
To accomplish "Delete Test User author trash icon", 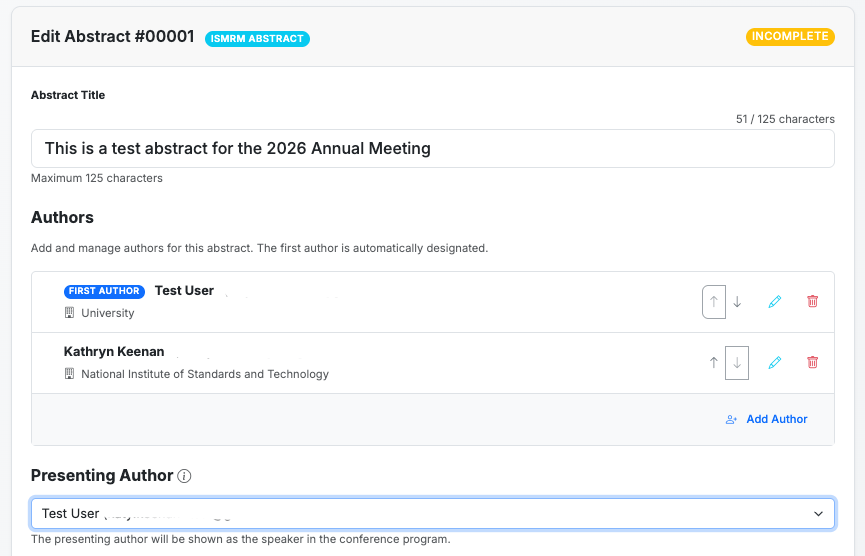I will point(812,301).
